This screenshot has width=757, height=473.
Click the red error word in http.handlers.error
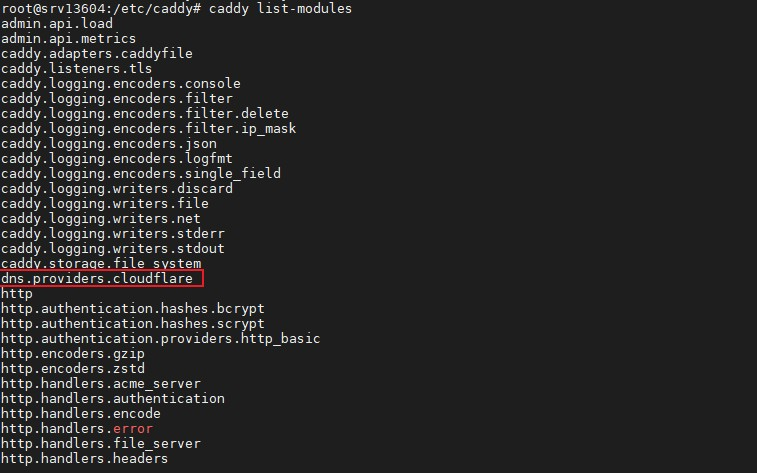(133, 429)
